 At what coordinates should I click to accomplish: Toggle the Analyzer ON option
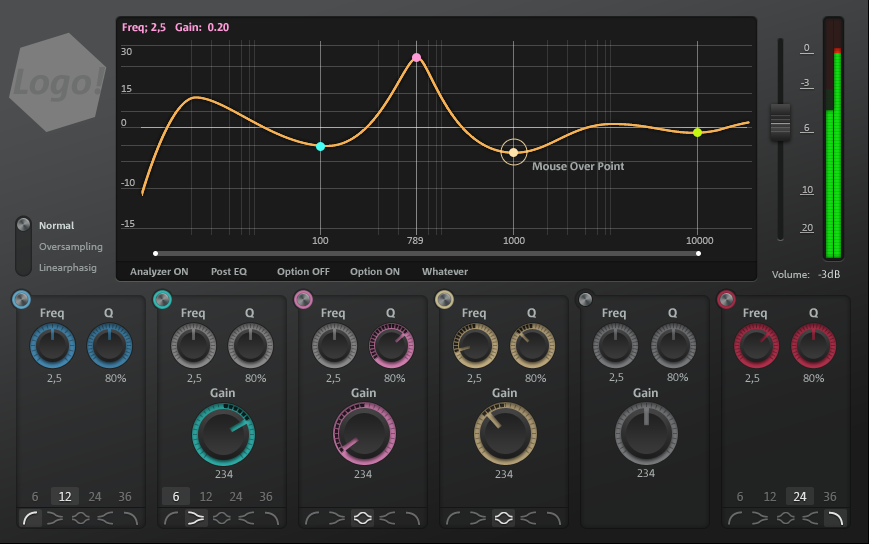click(159, 271)
